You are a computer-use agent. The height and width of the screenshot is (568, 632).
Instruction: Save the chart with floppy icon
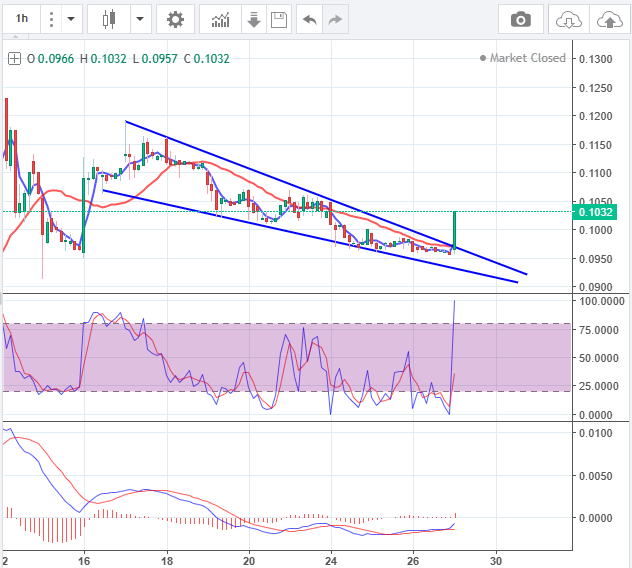[x=279, y=19]
